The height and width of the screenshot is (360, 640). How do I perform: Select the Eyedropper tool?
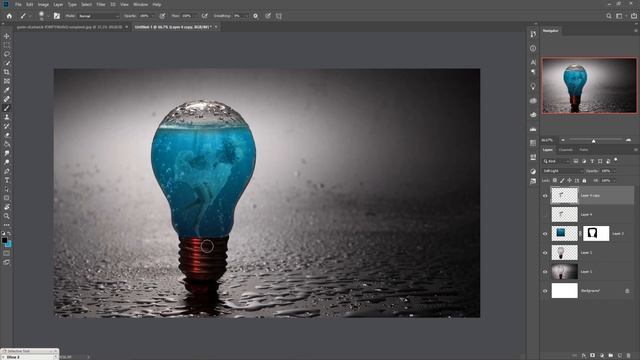point(7,90)
